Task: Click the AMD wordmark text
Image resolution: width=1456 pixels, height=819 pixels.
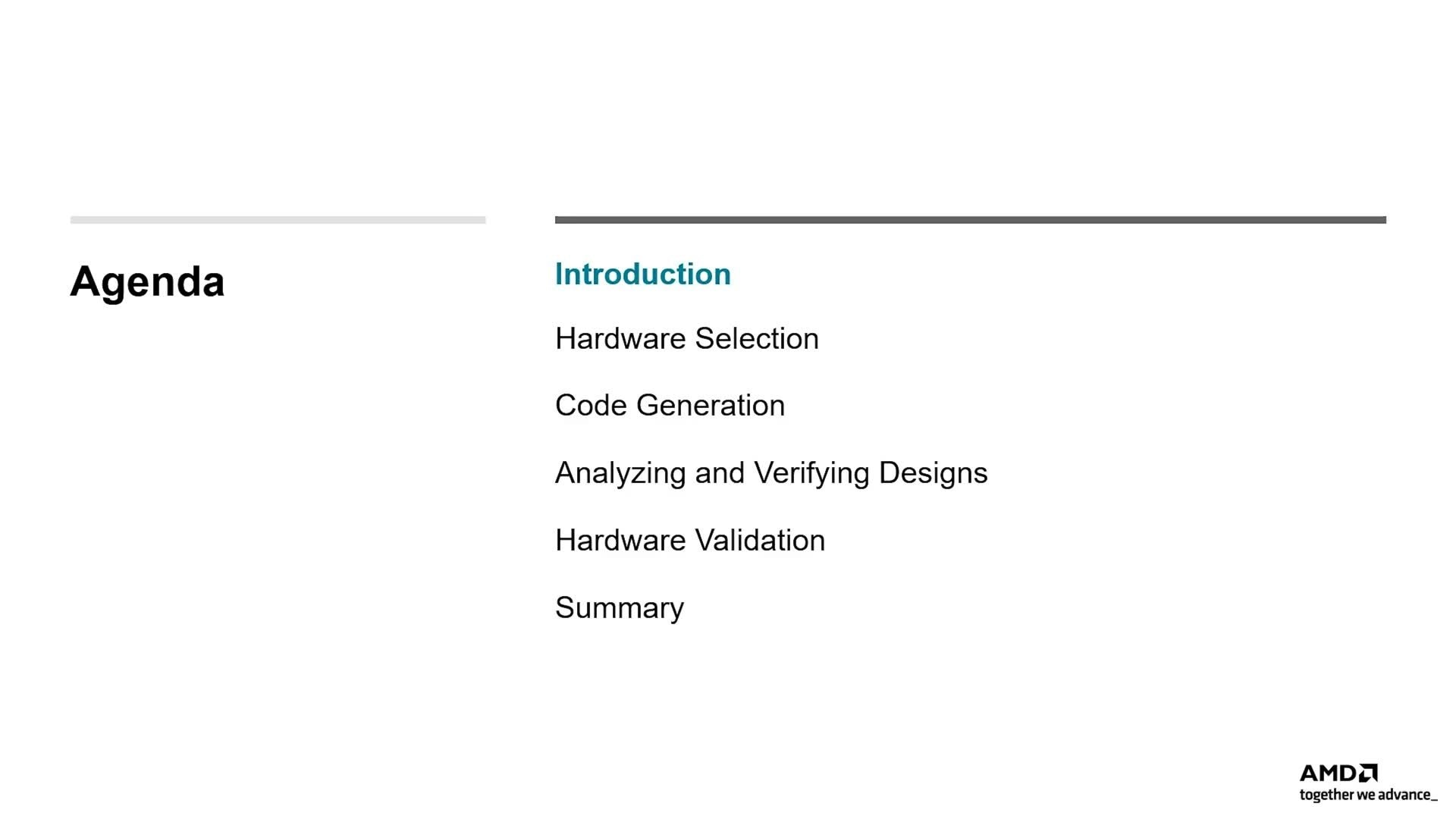Action: [1329, 773]
